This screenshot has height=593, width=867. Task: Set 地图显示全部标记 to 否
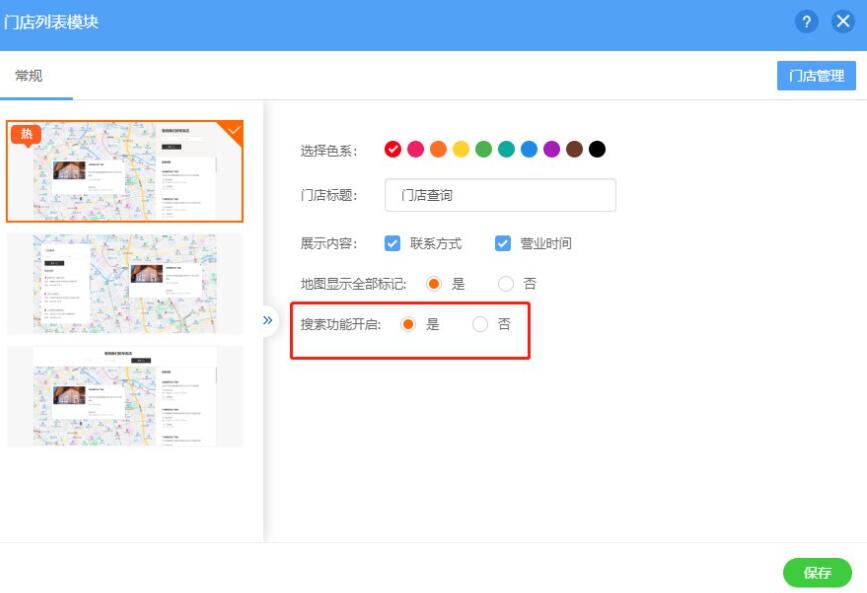click(506, 284)
